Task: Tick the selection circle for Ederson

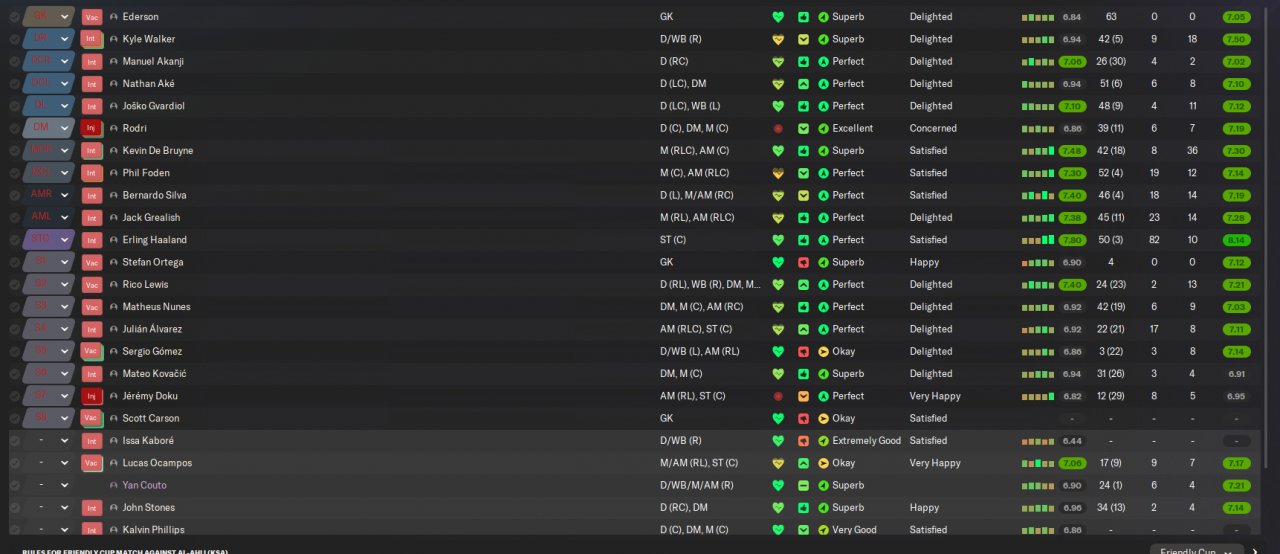Action: coord(14,17)
